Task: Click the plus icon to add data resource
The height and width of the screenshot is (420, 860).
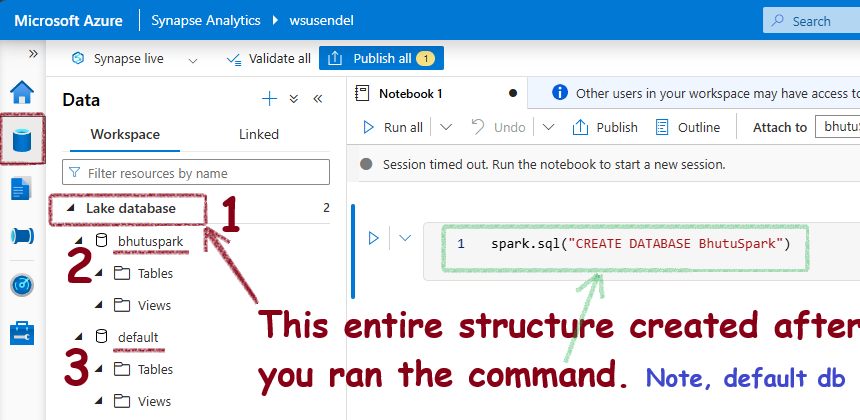Action: click(269, 99)
